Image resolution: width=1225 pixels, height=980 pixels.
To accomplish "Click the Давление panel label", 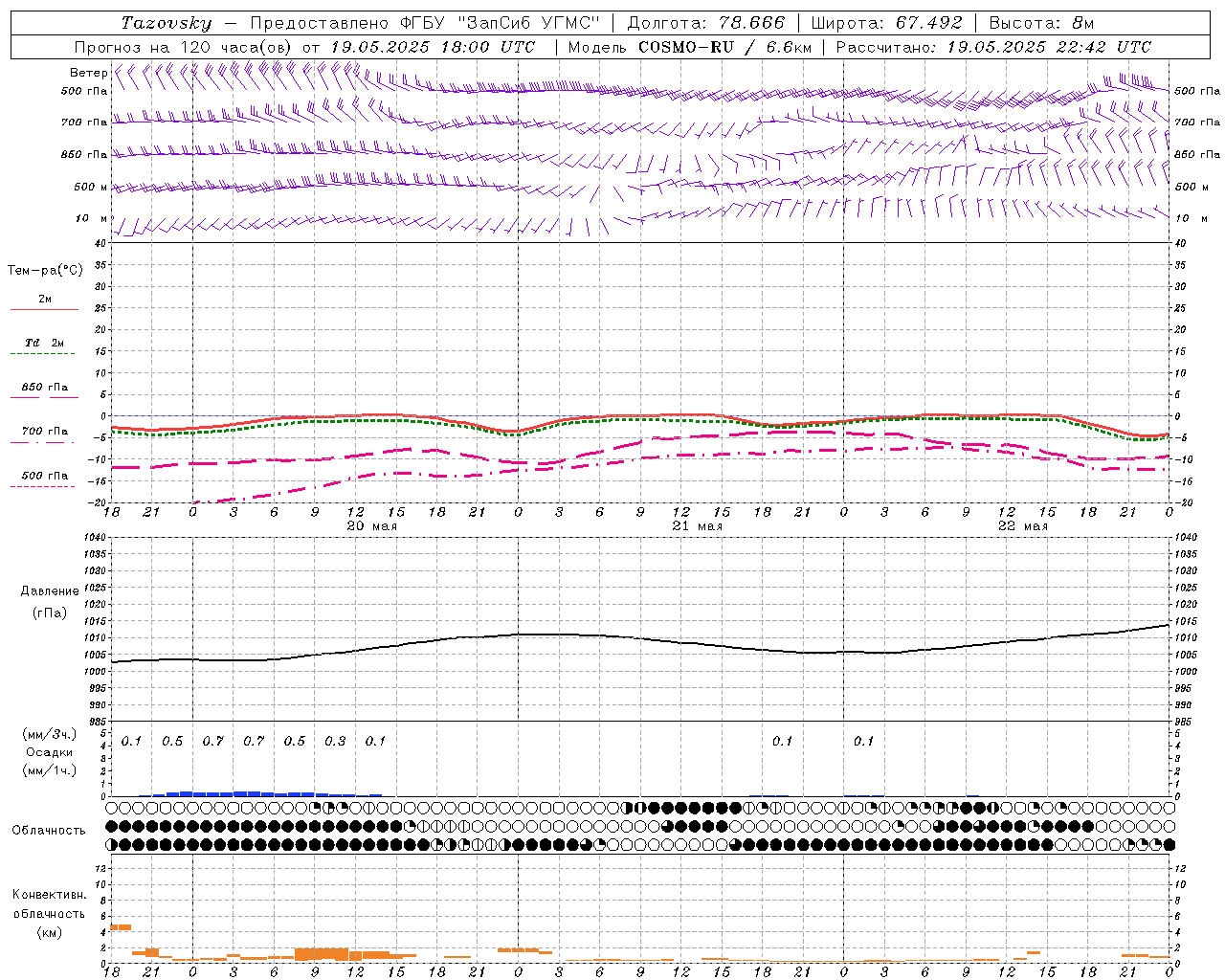I will [x=50, y=591].
